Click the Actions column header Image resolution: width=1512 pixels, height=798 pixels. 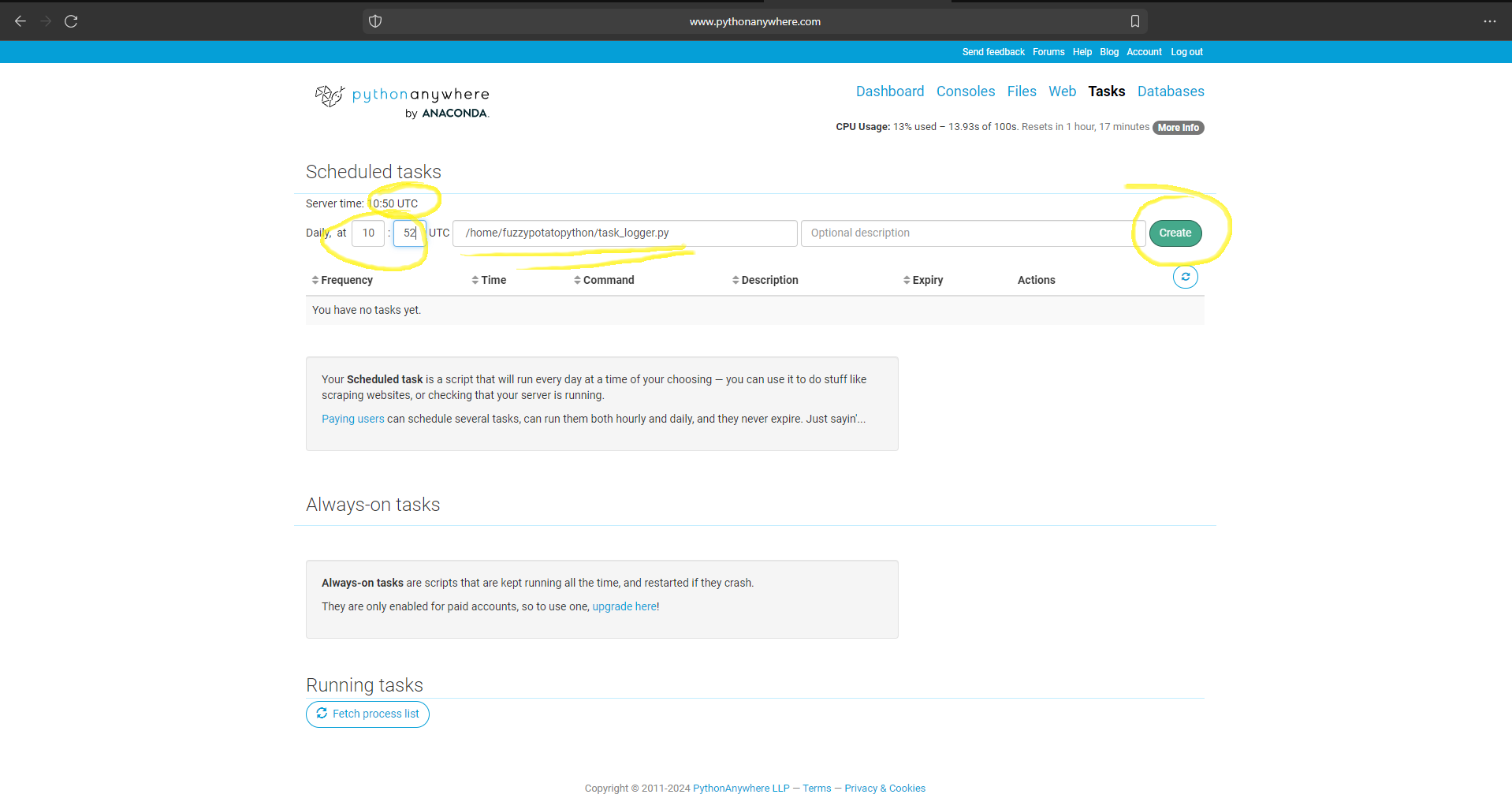pos(1036,280)
